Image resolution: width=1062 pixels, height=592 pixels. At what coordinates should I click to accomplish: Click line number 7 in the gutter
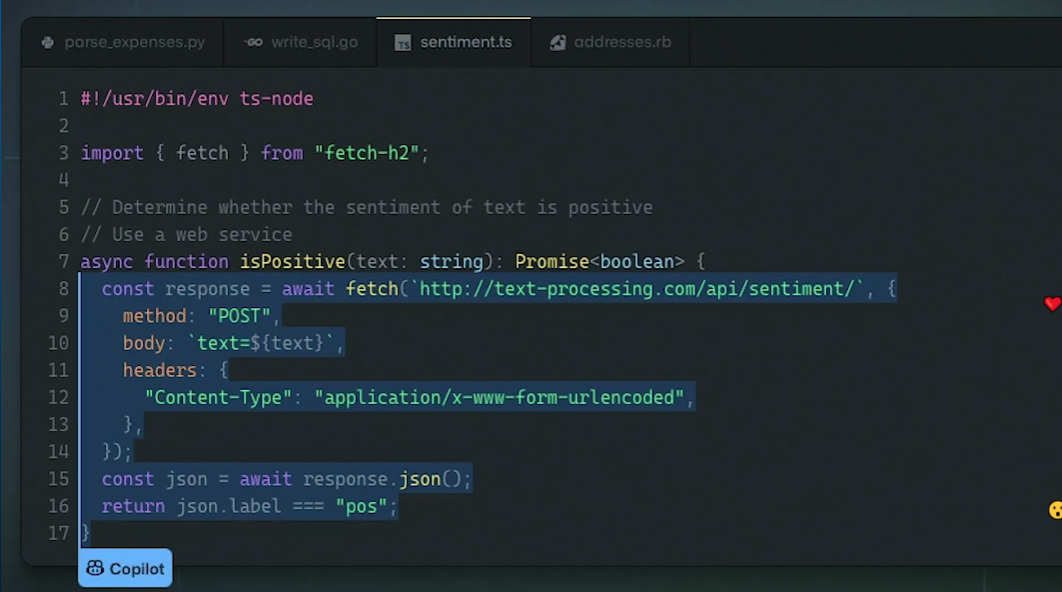(64, 261)
